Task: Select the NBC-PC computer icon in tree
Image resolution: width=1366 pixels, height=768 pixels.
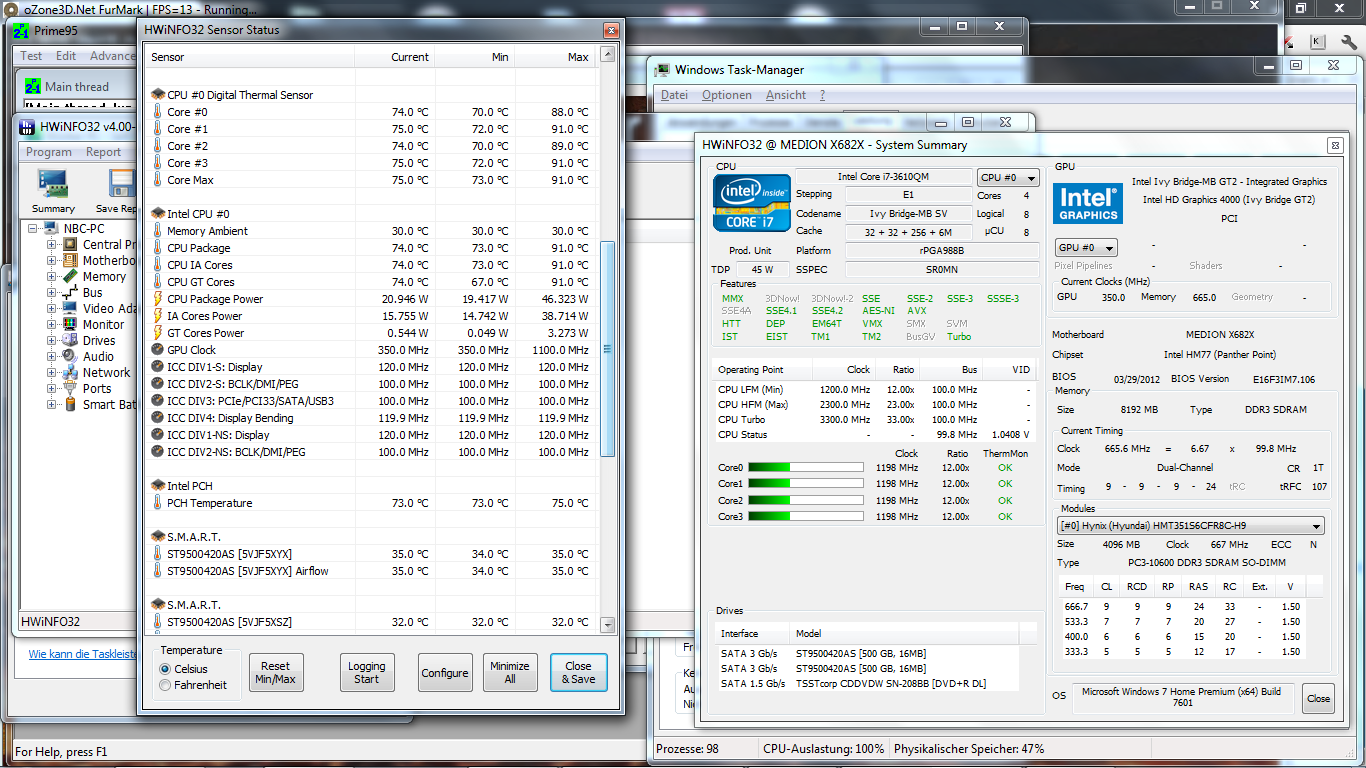Action: pyautogui.click(x=52, y=228)
